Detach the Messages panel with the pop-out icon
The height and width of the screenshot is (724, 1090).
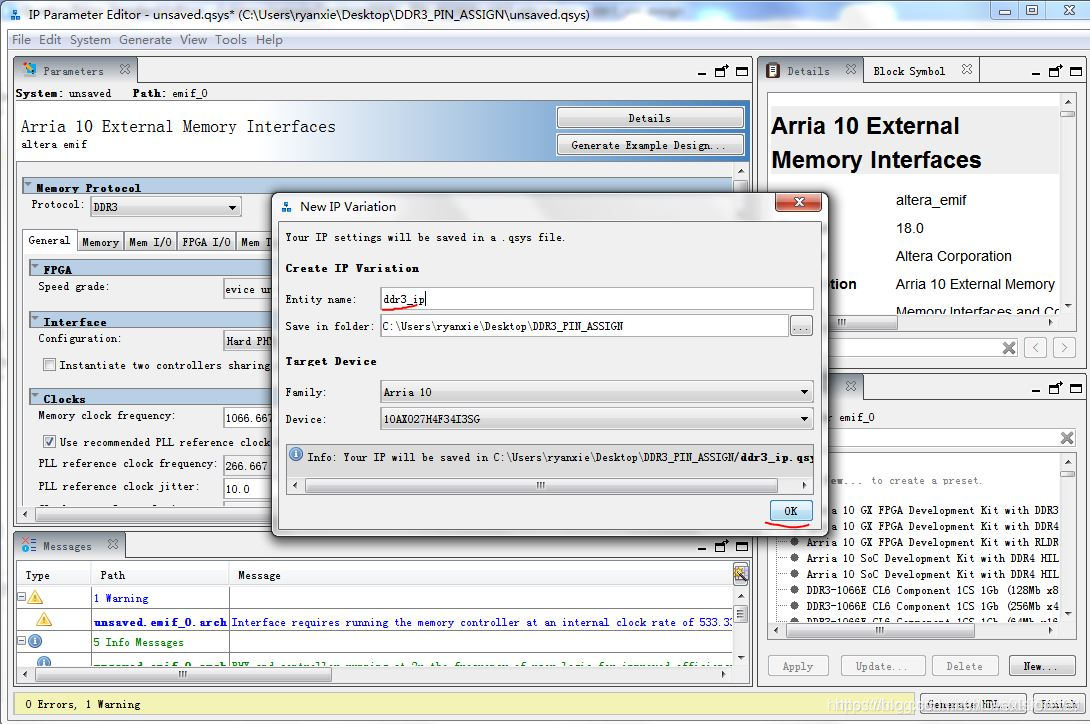pos(722,546)
